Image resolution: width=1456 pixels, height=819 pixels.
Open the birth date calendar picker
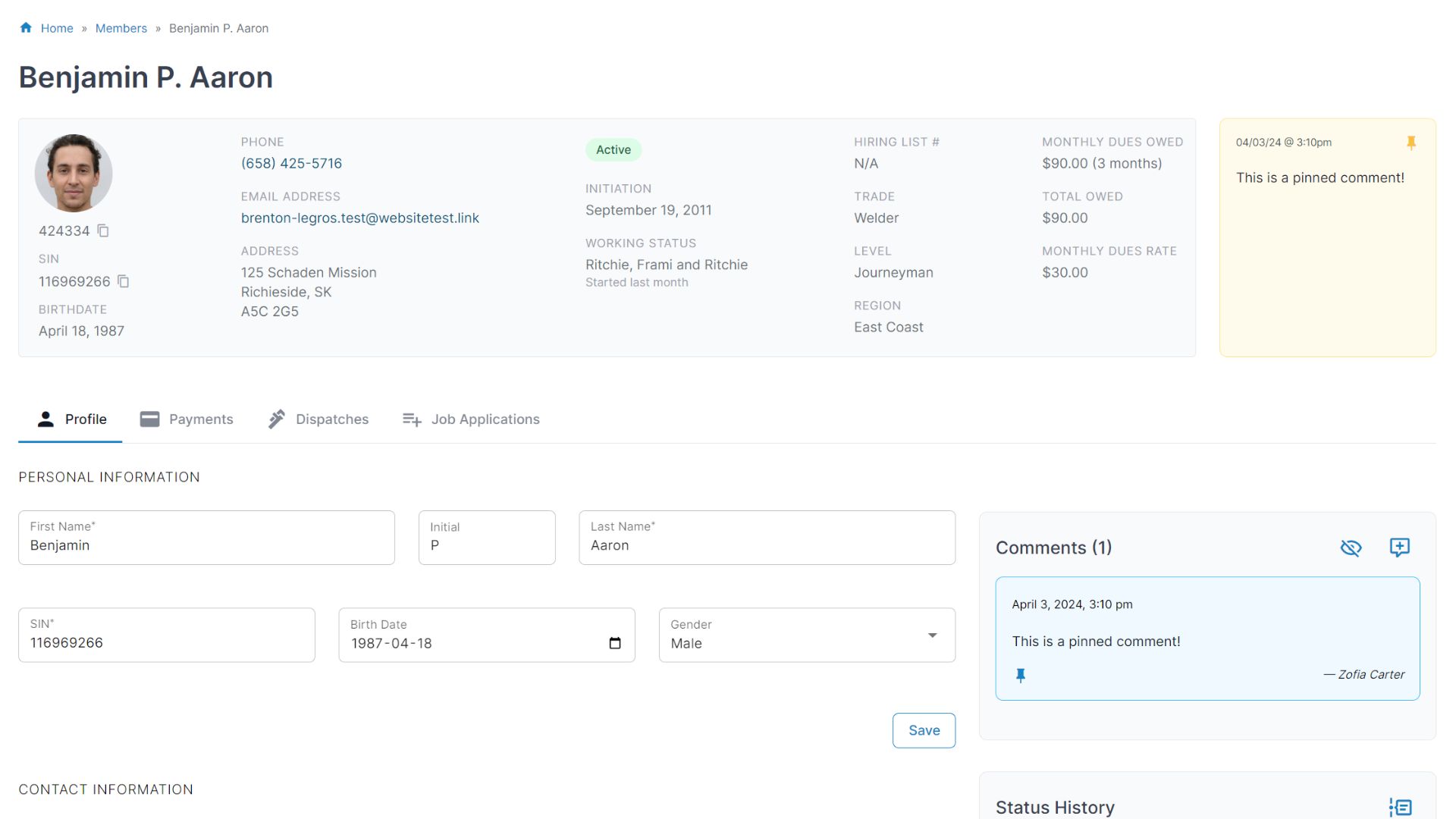(615, 643)
